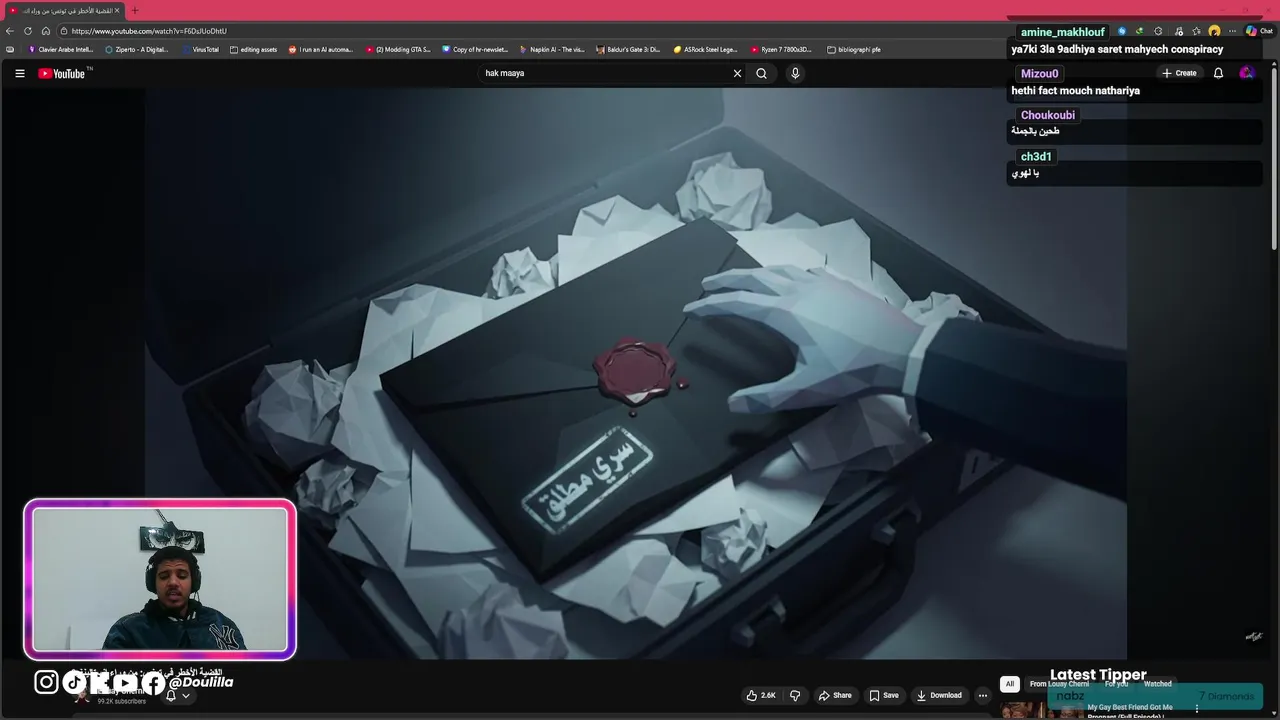Open the browser Chat copilot button
This screenshot has height=720, width=1280.
coord(1258,31)
